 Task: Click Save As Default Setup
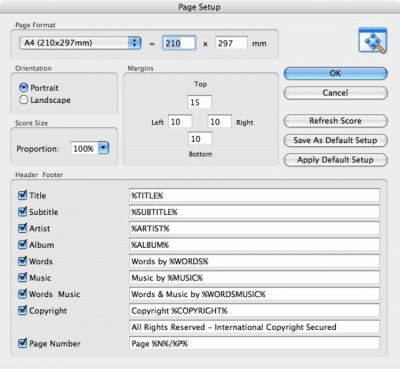click(x=336, y=140)
